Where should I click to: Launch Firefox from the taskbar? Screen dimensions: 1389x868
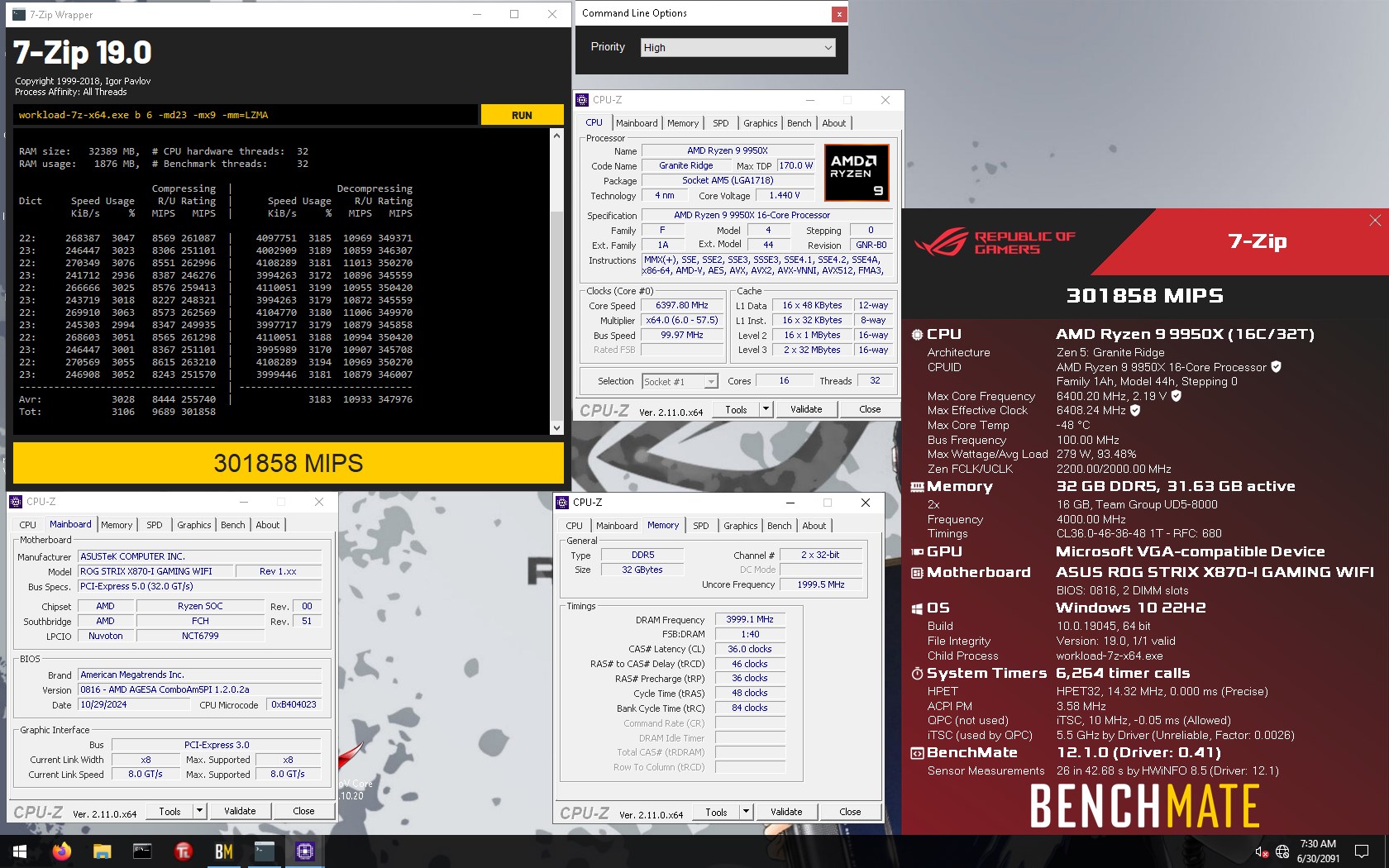click(61, 851)
